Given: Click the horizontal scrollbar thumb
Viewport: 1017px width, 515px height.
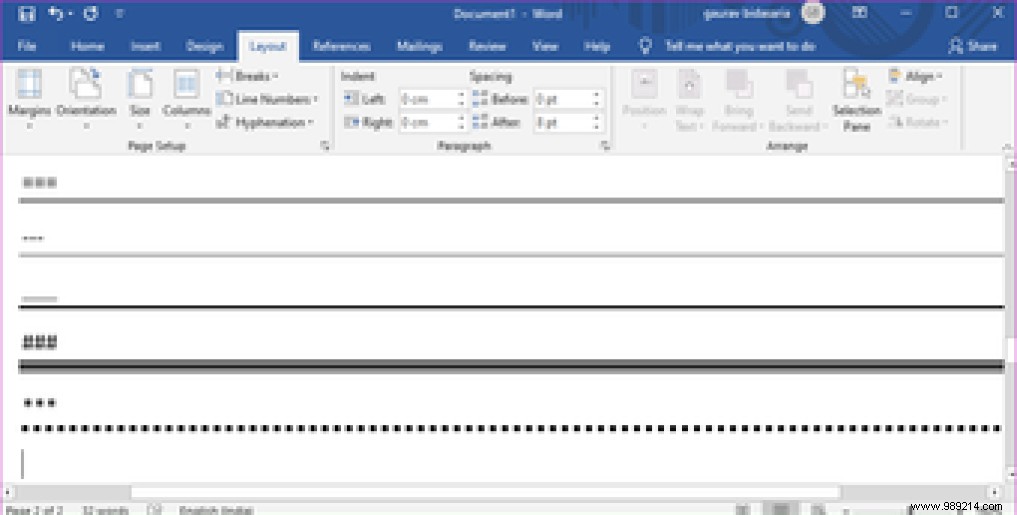Looking at the screenshot, I should click(x=485, y=492).
